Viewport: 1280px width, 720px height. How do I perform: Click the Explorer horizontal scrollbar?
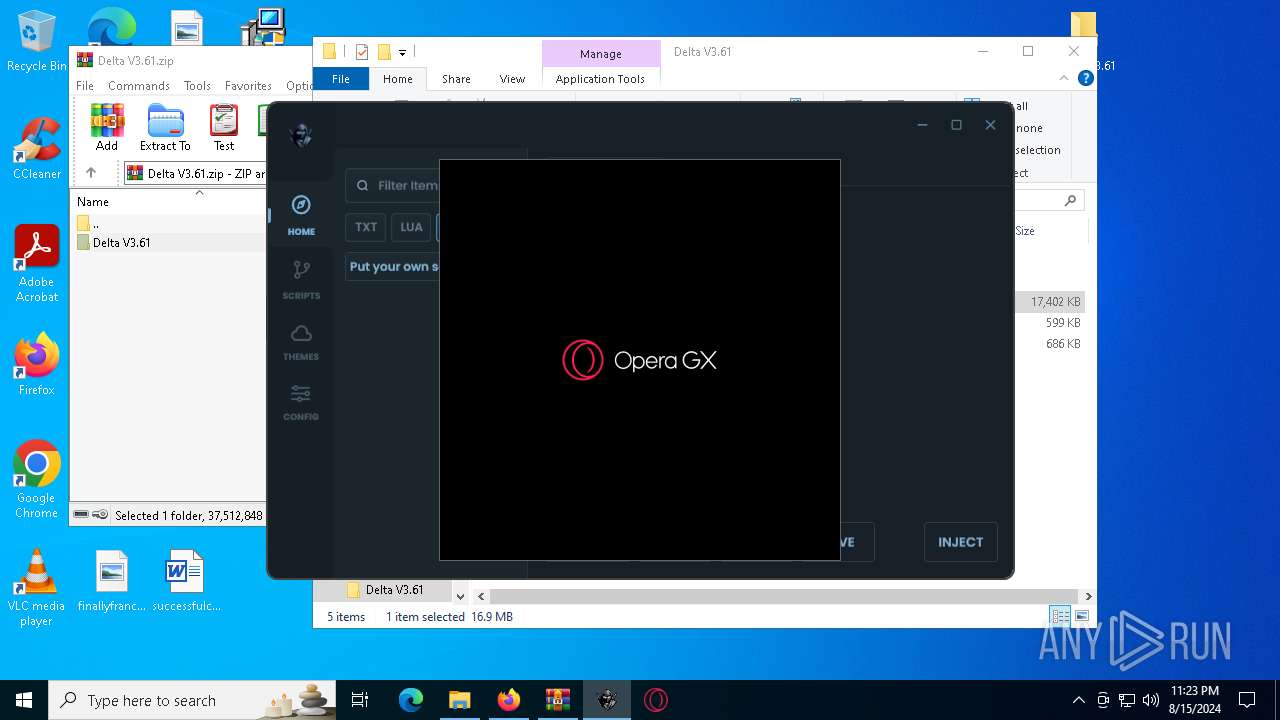783,596
